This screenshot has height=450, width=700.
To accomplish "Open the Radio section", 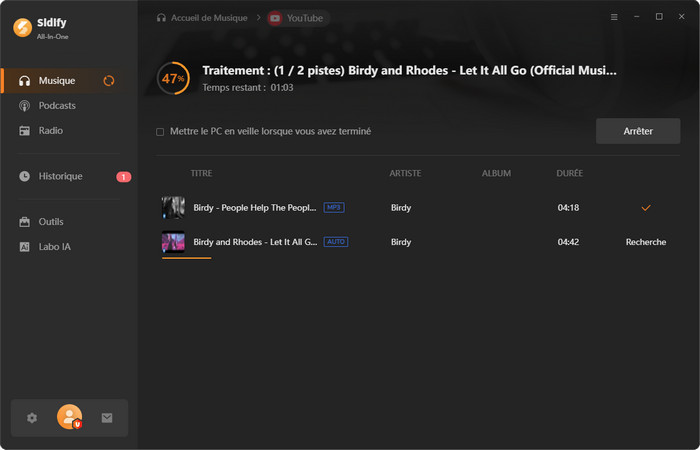I will (x=50, y=131).
